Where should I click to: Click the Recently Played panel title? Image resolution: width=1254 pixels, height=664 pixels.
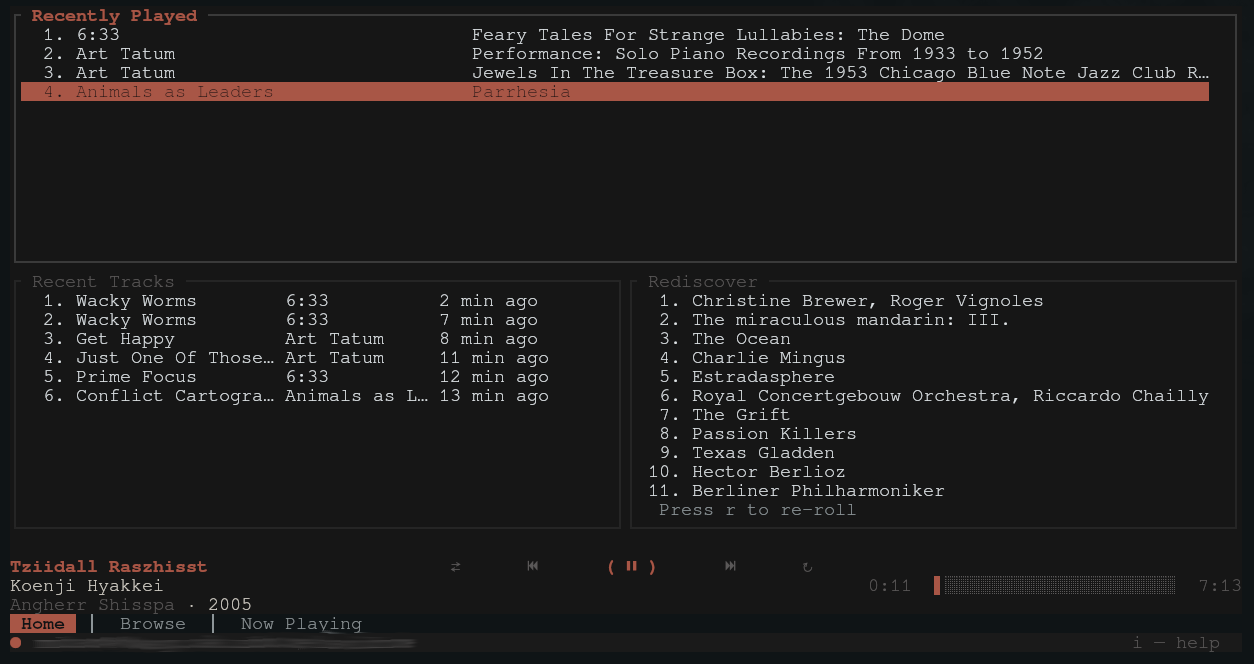[114, 16]
